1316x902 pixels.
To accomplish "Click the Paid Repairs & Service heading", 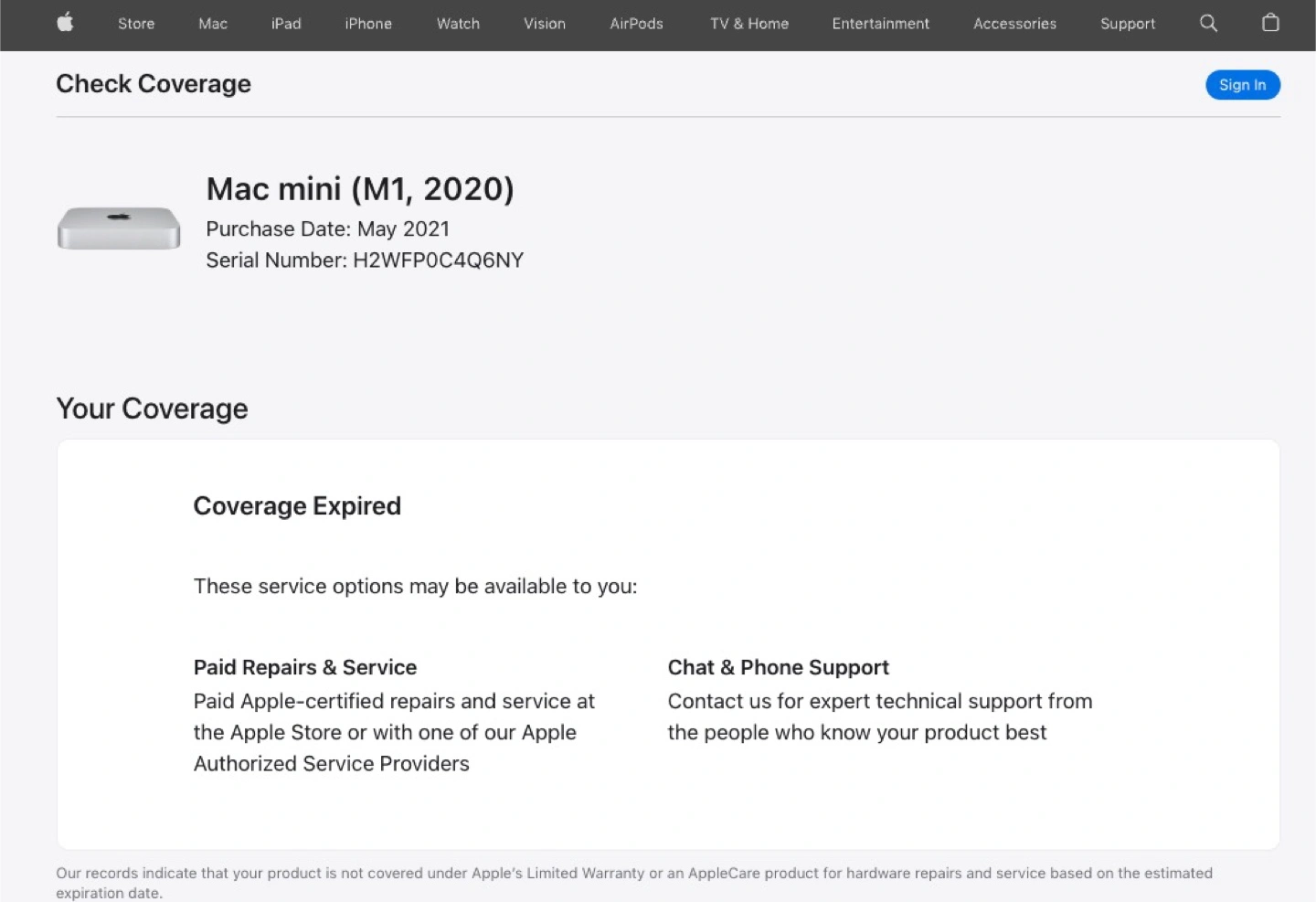I will (305, 668).
